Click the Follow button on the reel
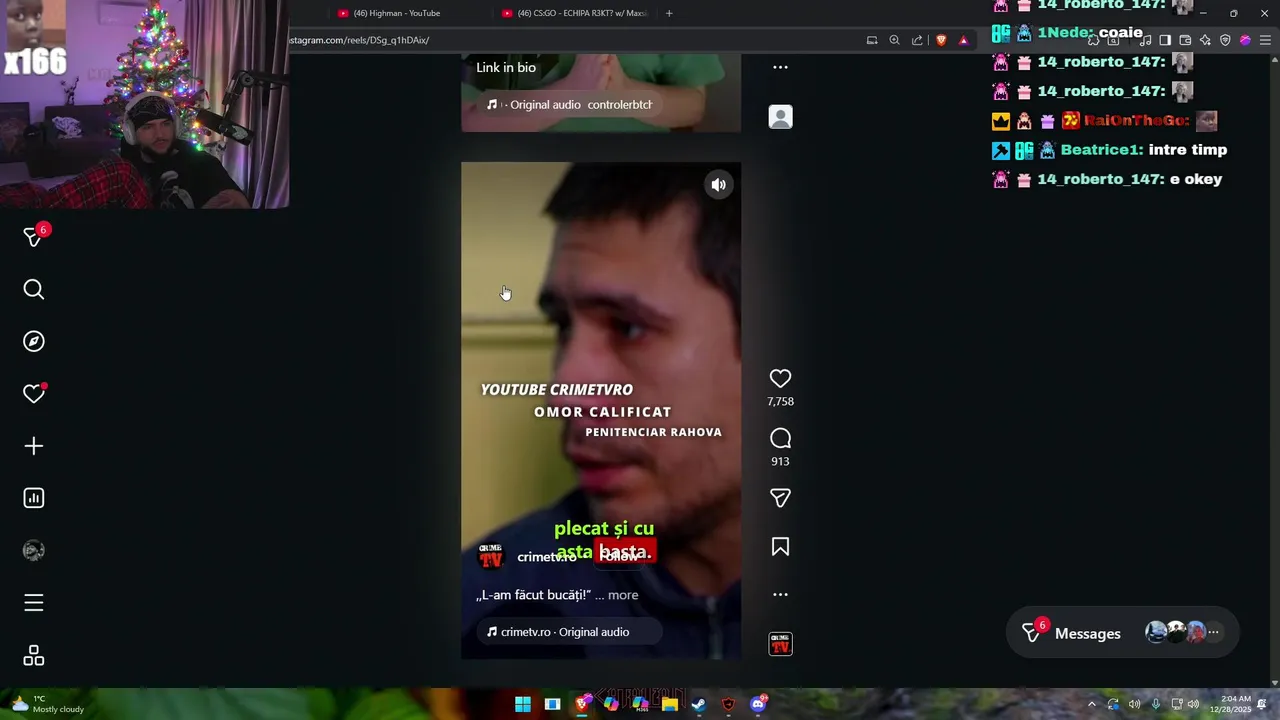The width and height of the screenshot is (1280, 720). click(x=619, y=557)
